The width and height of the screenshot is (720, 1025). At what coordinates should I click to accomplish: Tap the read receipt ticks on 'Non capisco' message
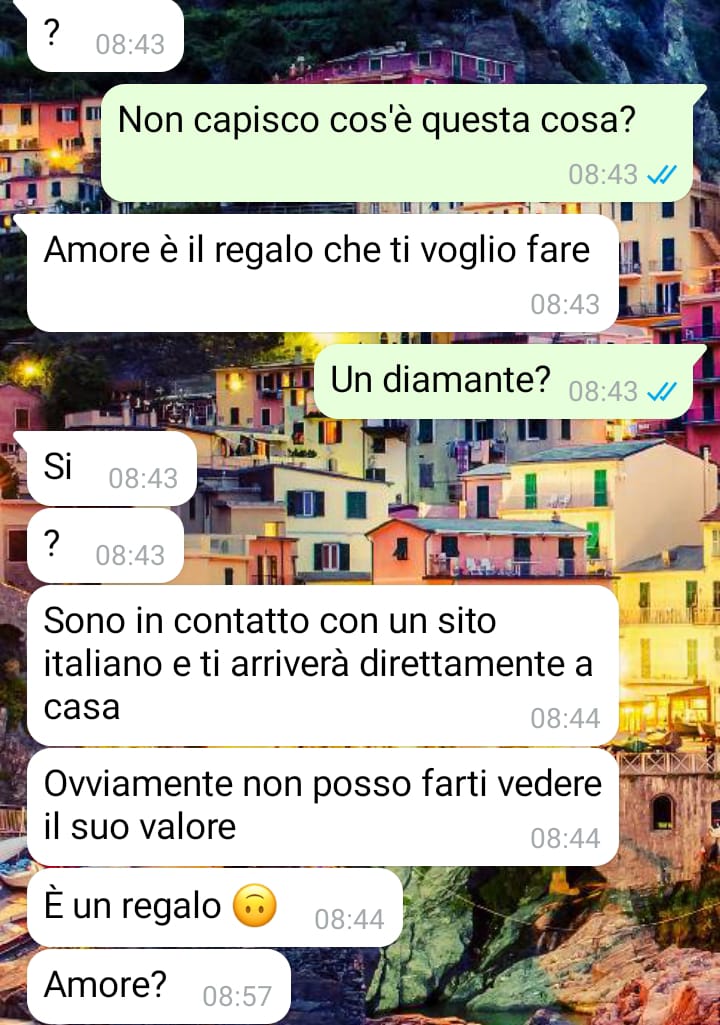point(662,175)
